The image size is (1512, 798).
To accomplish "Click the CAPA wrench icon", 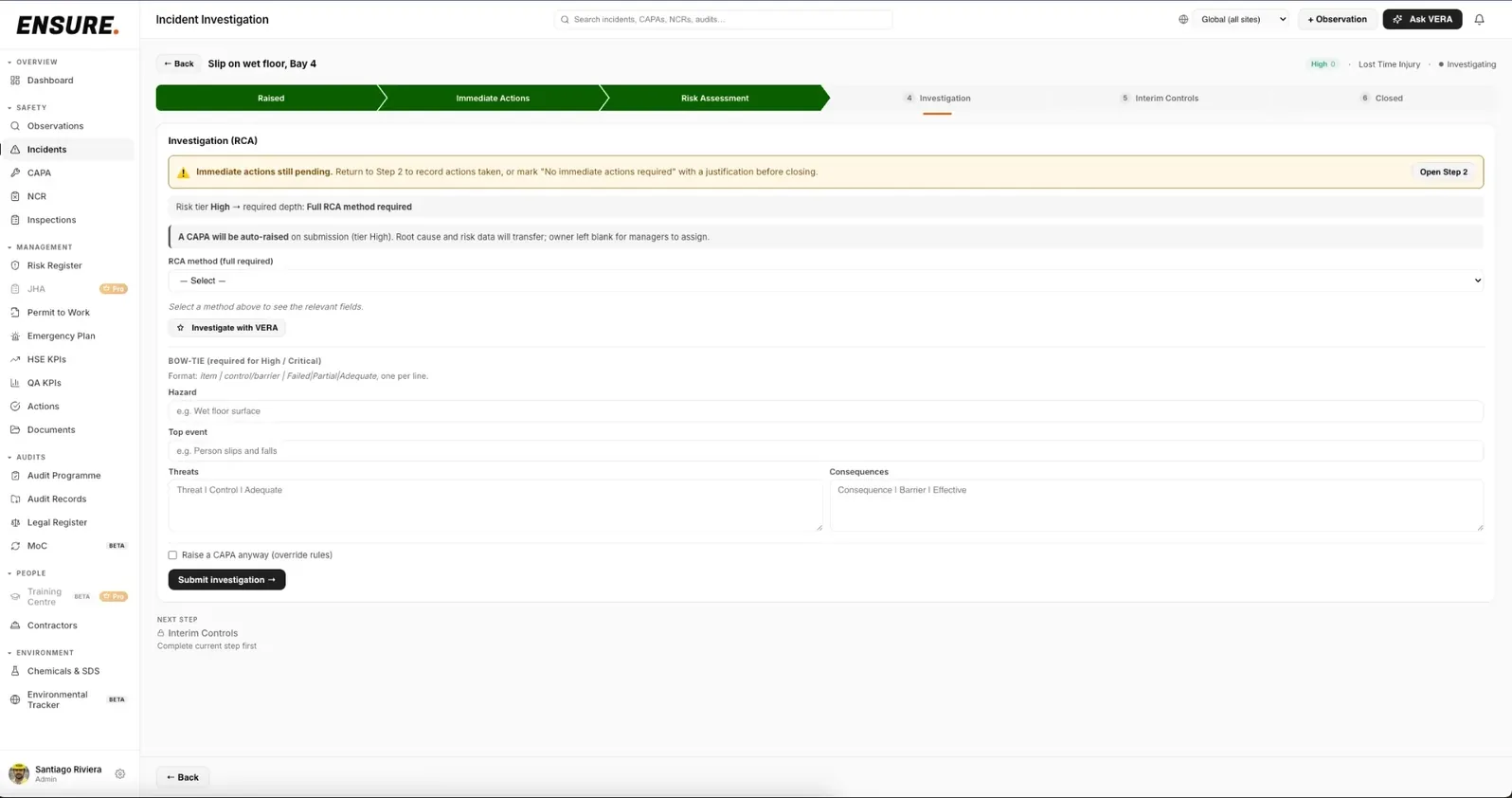I will point(15,172).
